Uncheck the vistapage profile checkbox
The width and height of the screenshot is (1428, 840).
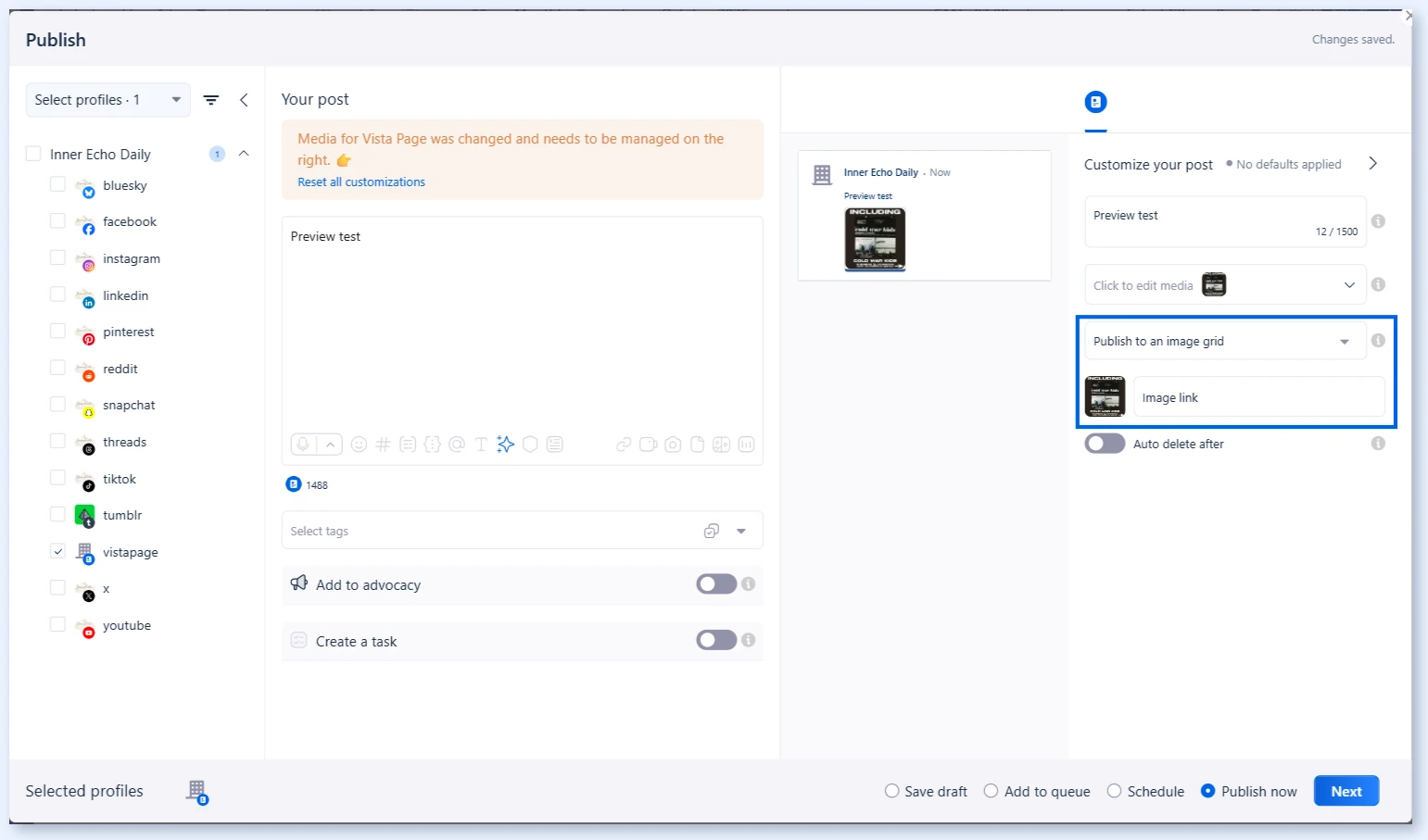point(57,551)
